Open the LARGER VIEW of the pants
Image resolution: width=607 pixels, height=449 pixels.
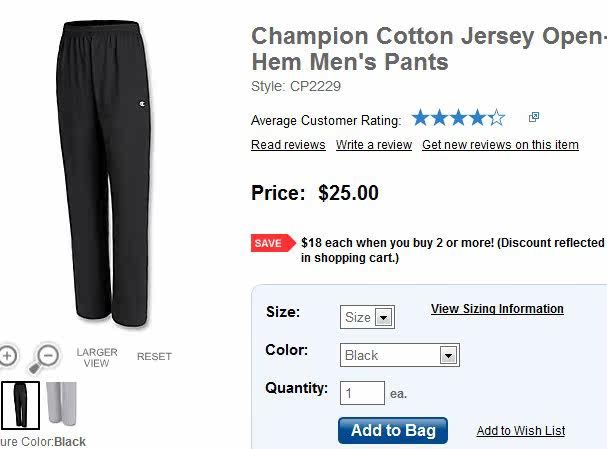97,358
